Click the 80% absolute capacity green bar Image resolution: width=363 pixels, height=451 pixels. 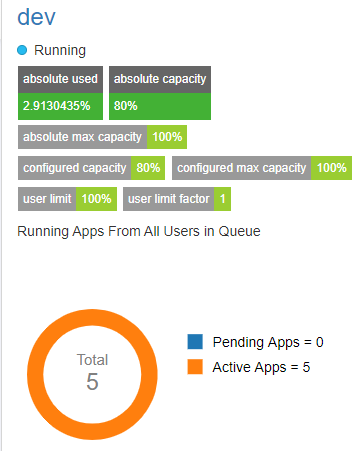click(x=160, y=106)
